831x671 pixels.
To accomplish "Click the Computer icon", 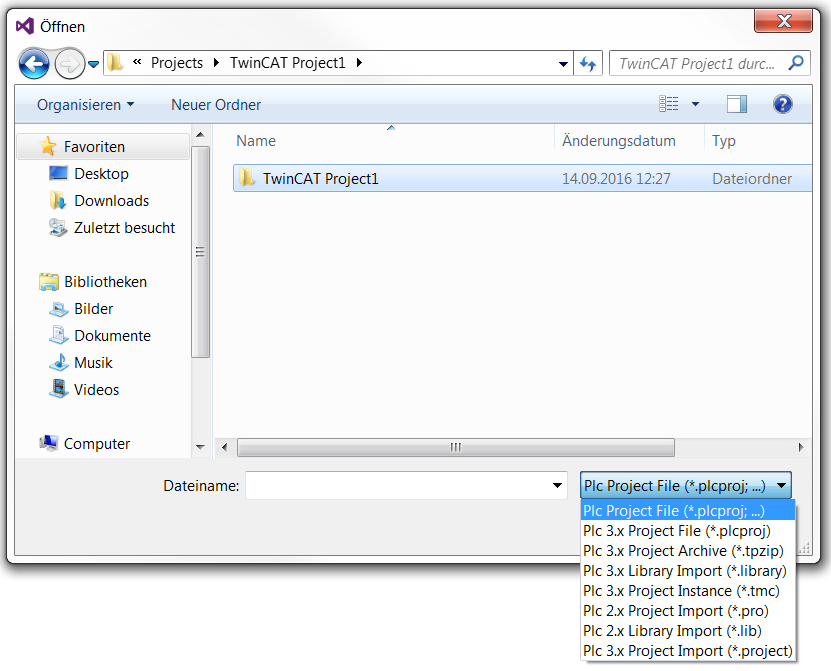I will (x=49, y=443).
